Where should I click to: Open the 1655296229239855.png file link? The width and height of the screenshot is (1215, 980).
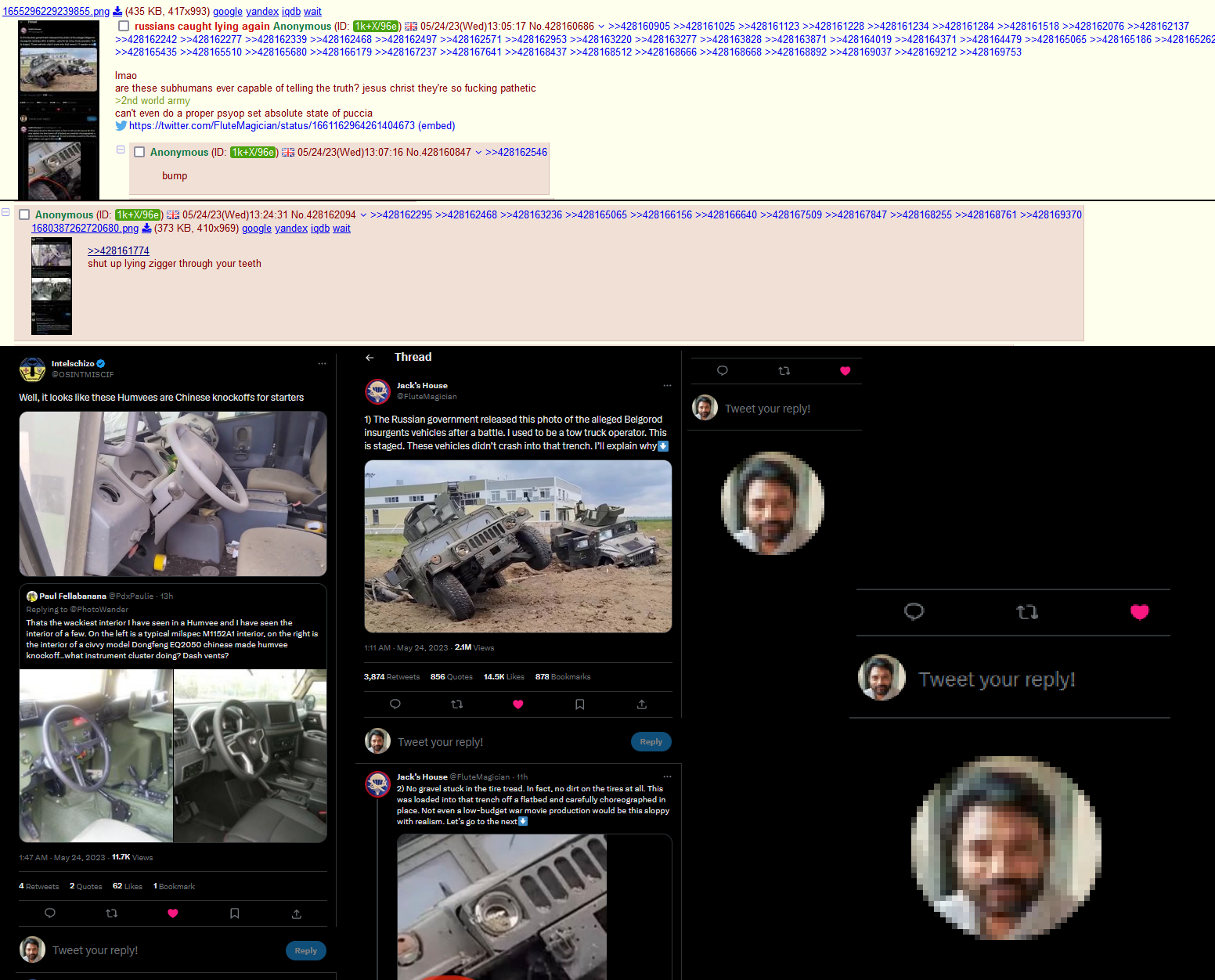[56, 12]
